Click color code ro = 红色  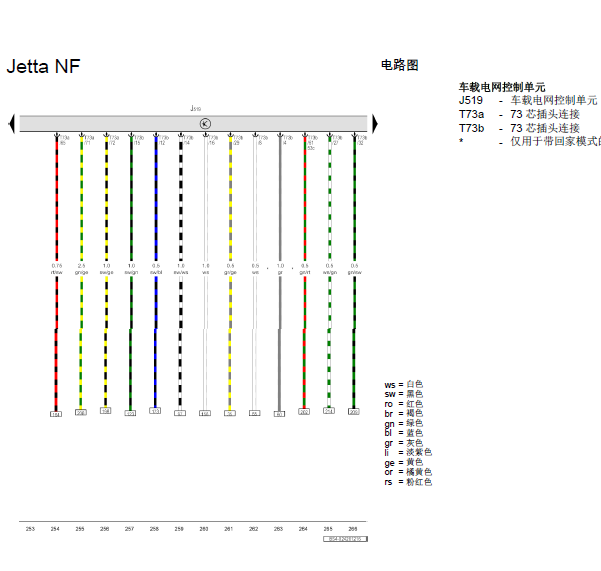[404, 404]
